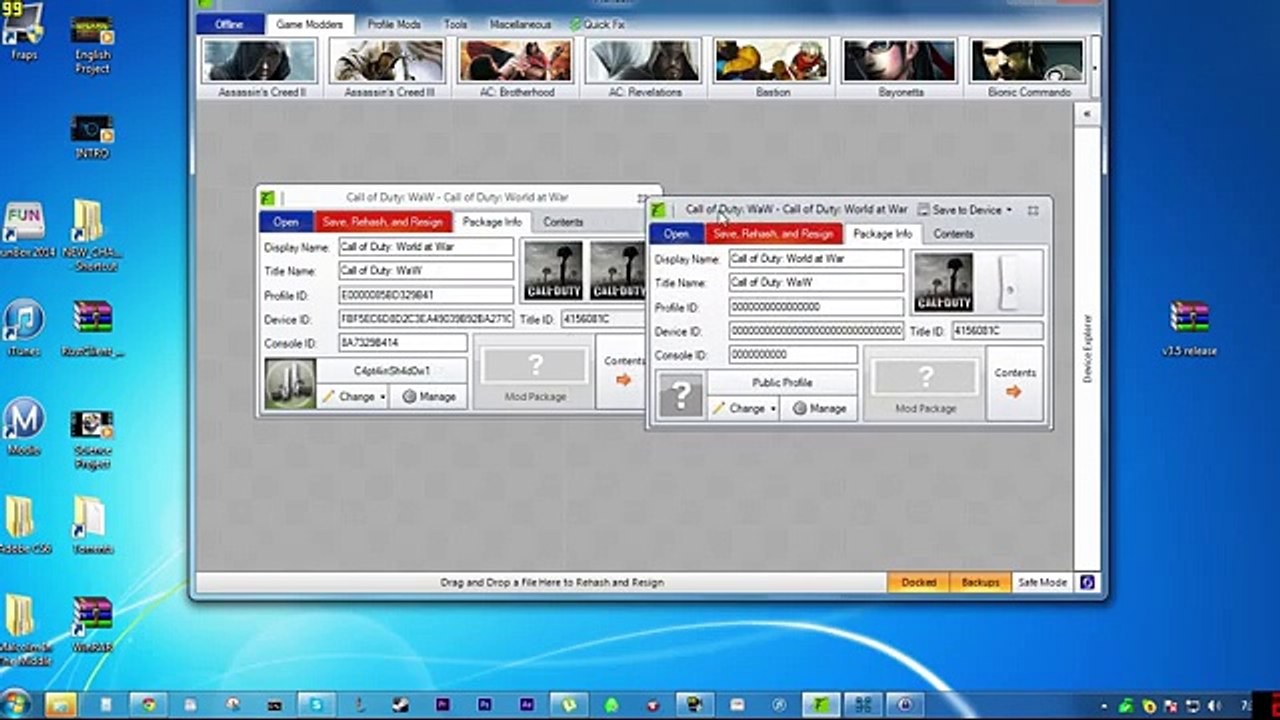Click the Mod Package box in left window
Viewport: 1280px width, 720px height.
tap(535, 372)
